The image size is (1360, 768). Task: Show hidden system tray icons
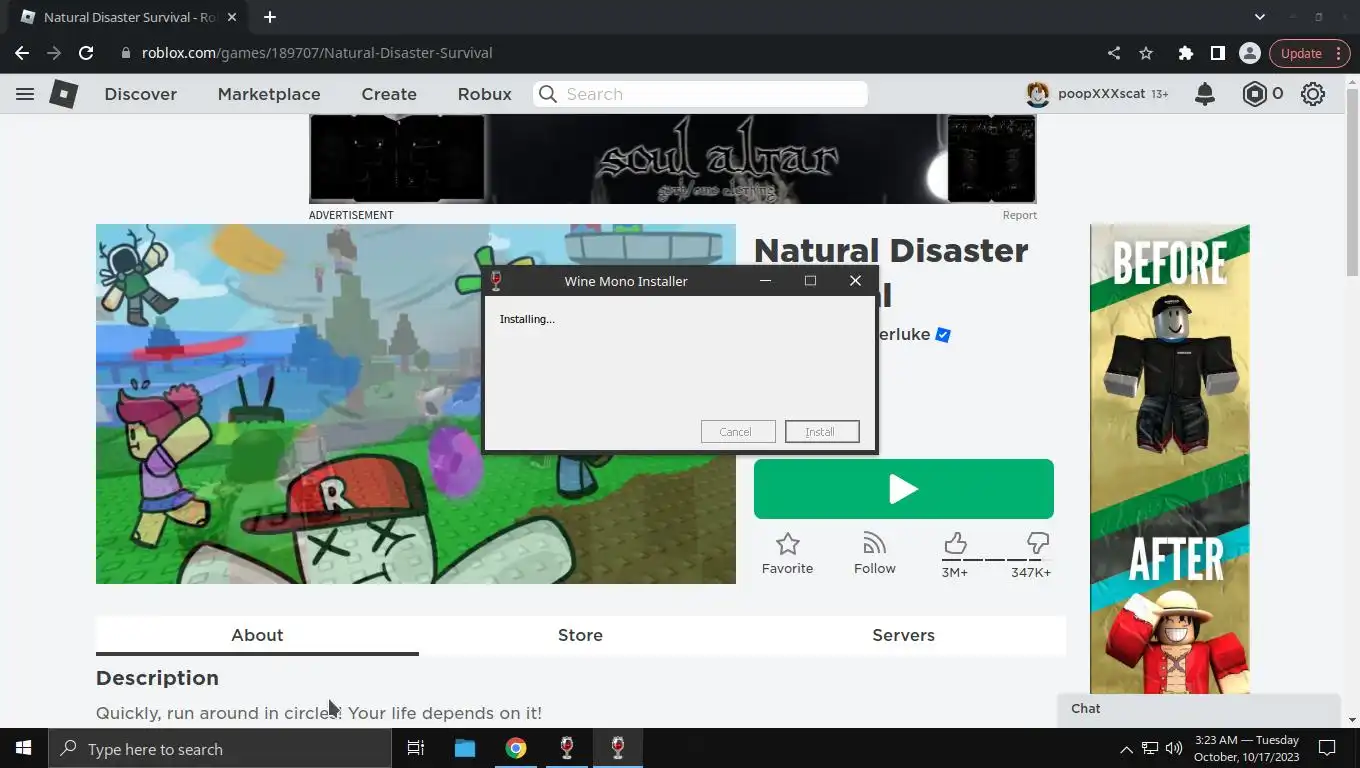(x=1126, y=748)
